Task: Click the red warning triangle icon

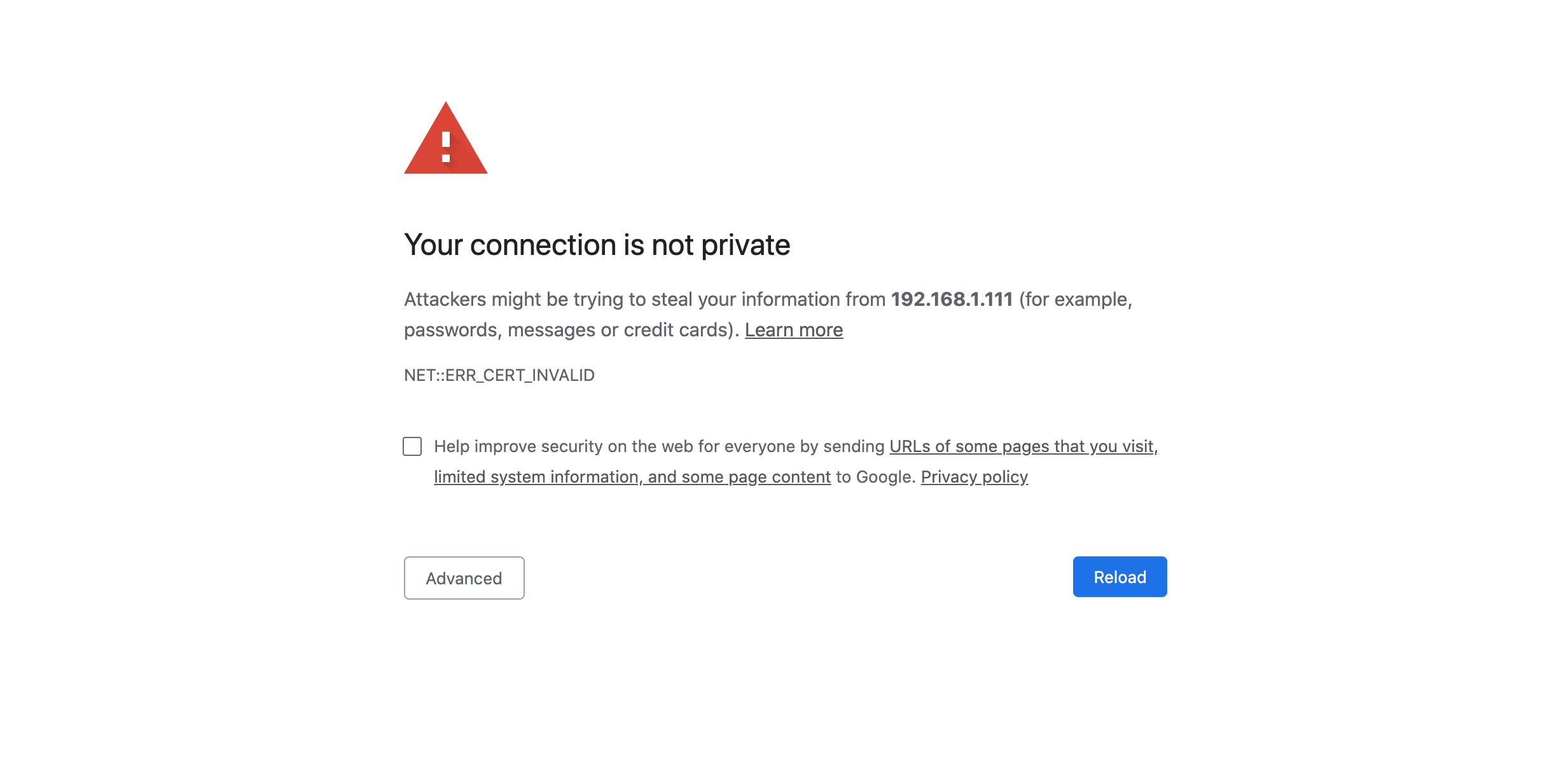Action: [x=445, y=141]
